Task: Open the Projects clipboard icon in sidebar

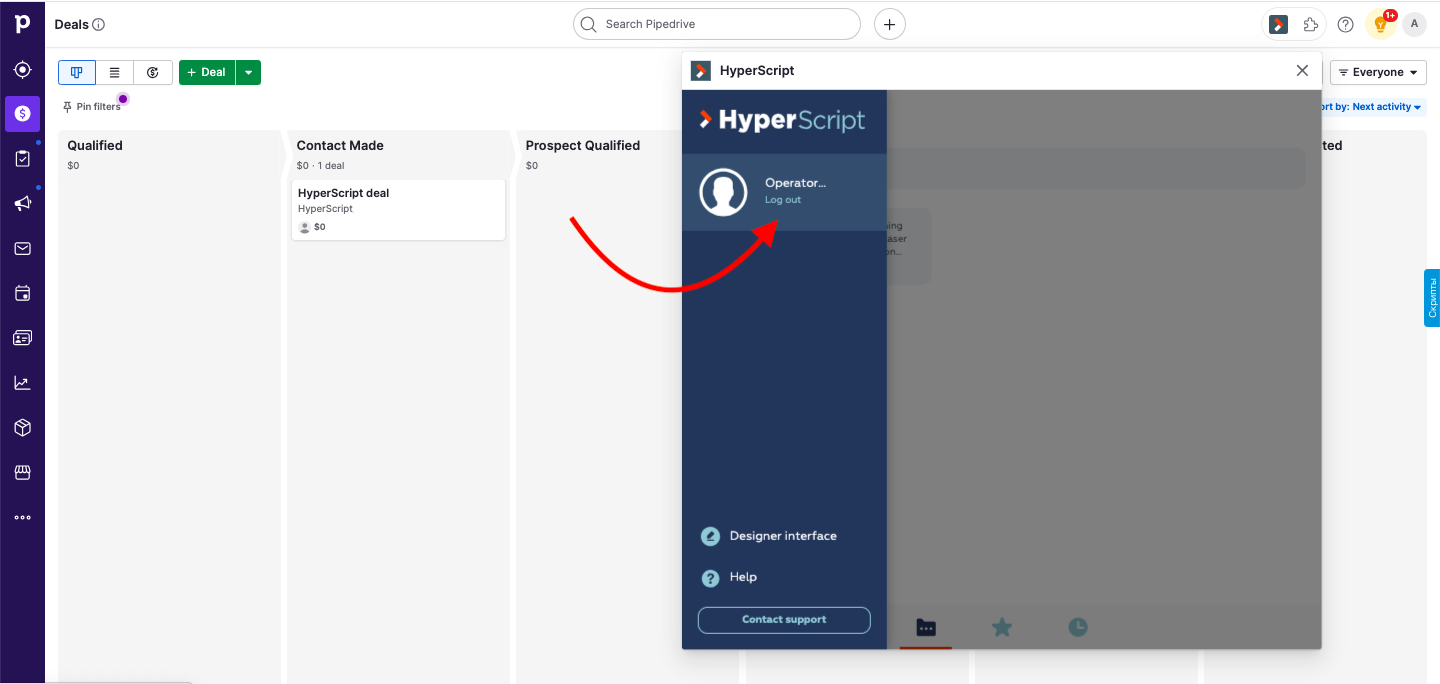Action: 22,158
